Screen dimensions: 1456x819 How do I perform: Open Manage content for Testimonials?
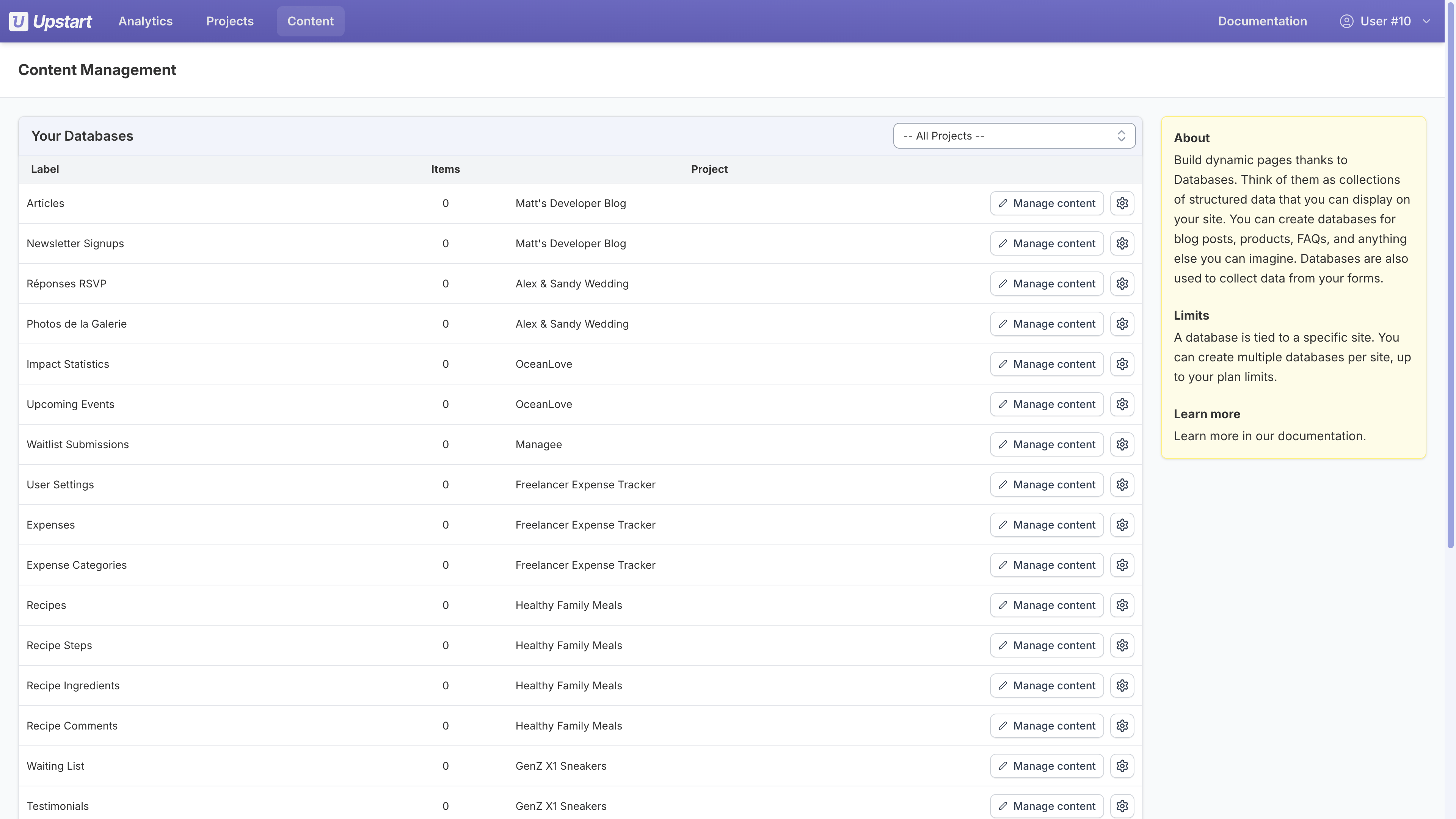tap(1046, 806)
